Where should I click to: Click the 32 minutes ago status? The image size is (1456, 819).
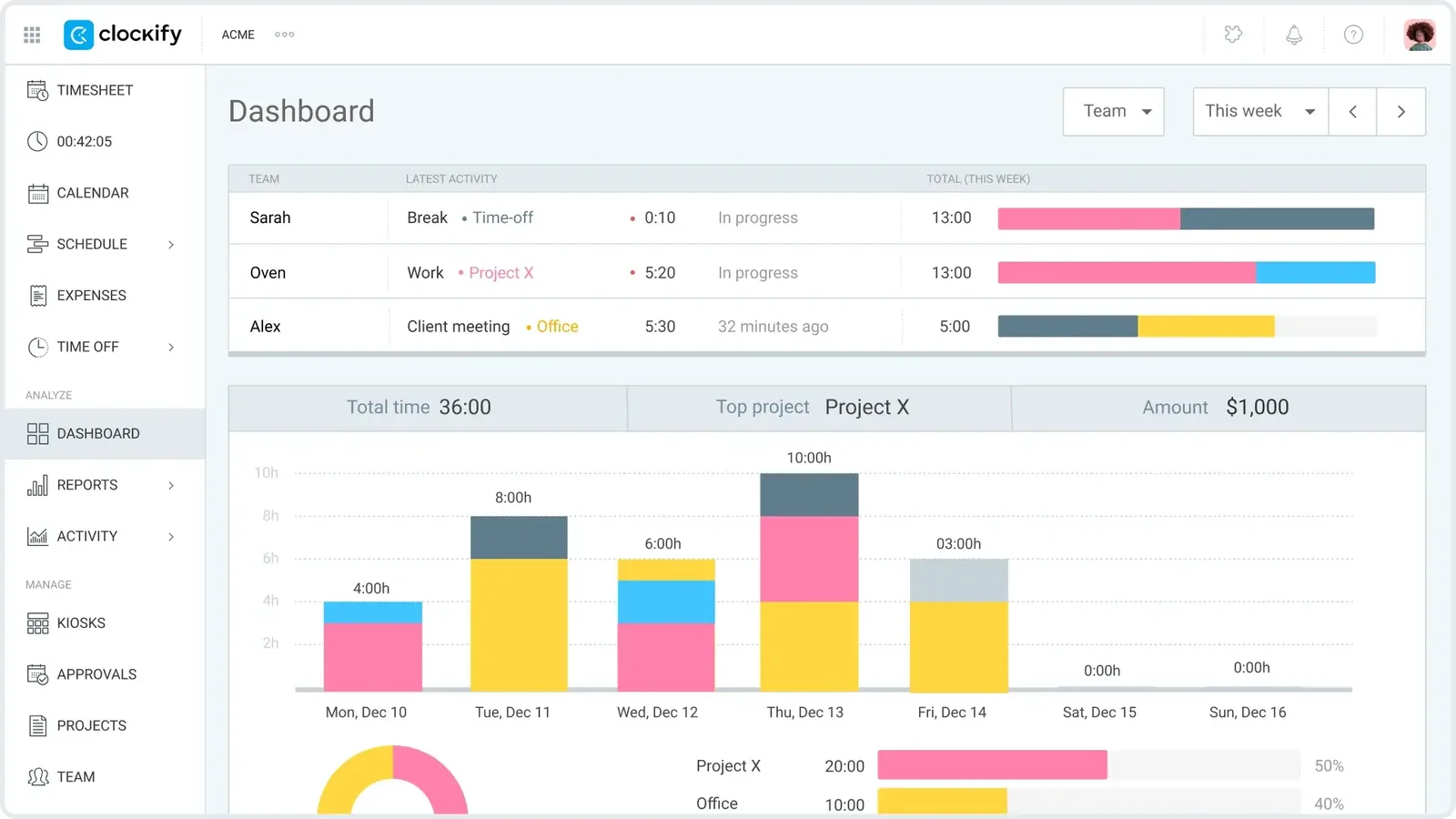click(773, 327)
